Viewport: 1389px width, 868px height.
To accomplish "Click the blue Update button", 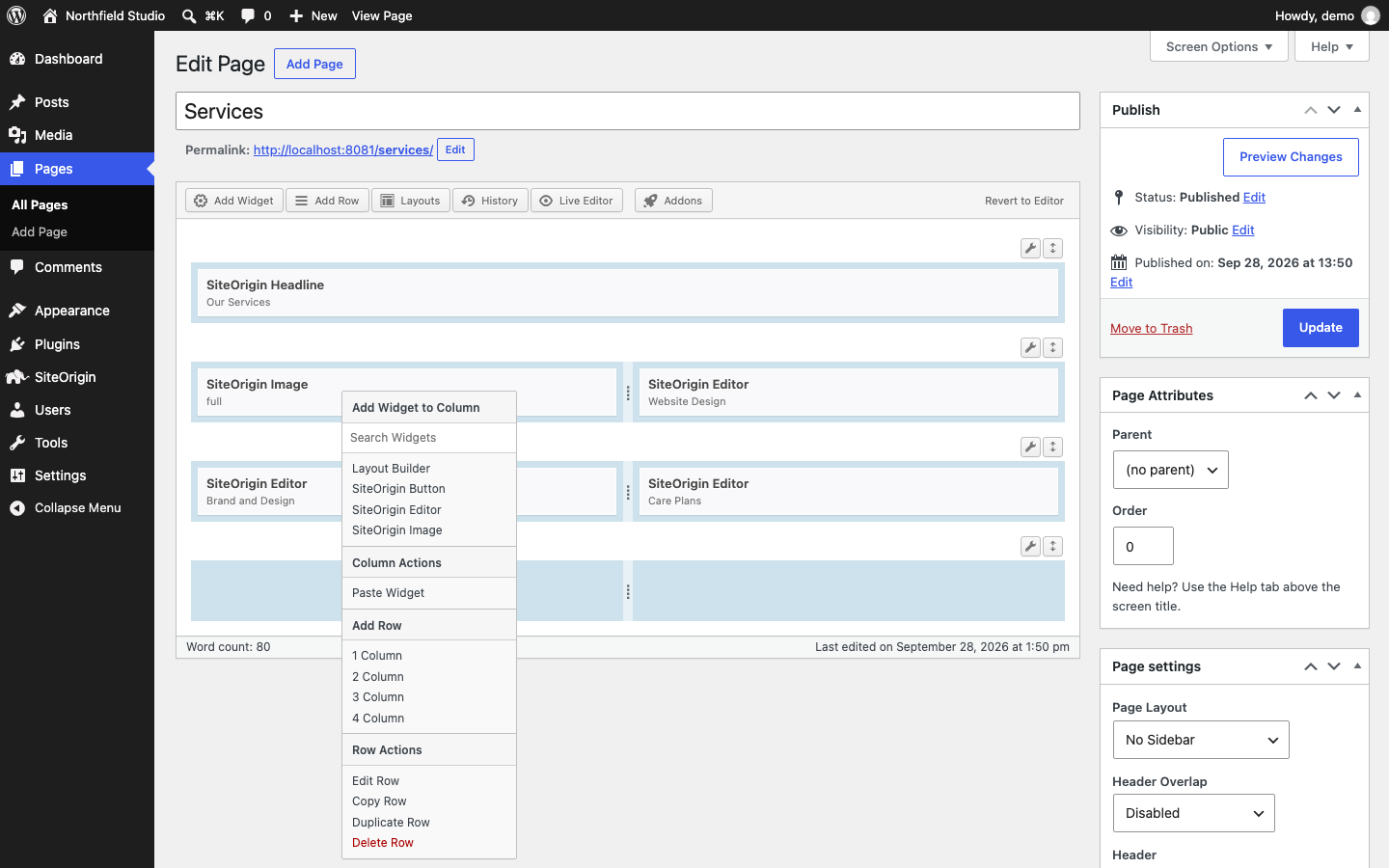I will click(1321, 328).
